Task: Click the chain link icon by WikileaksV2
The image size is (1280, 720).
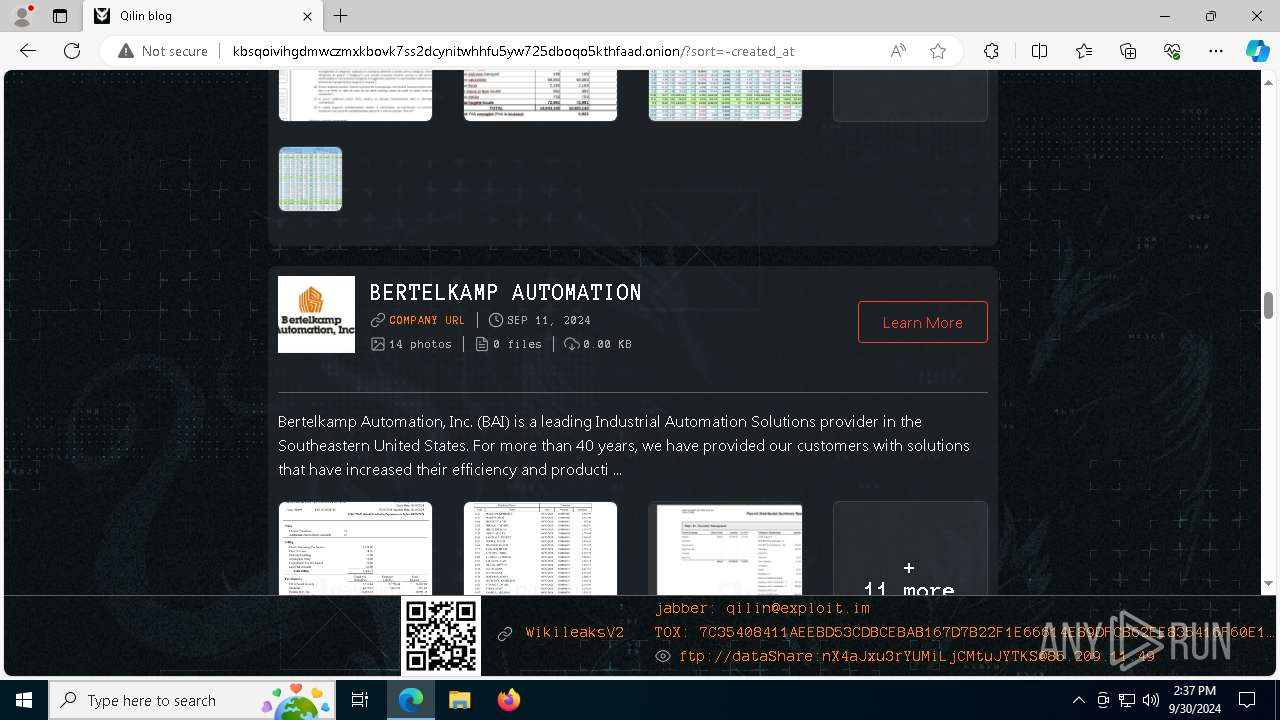Action: pos(505,633)
